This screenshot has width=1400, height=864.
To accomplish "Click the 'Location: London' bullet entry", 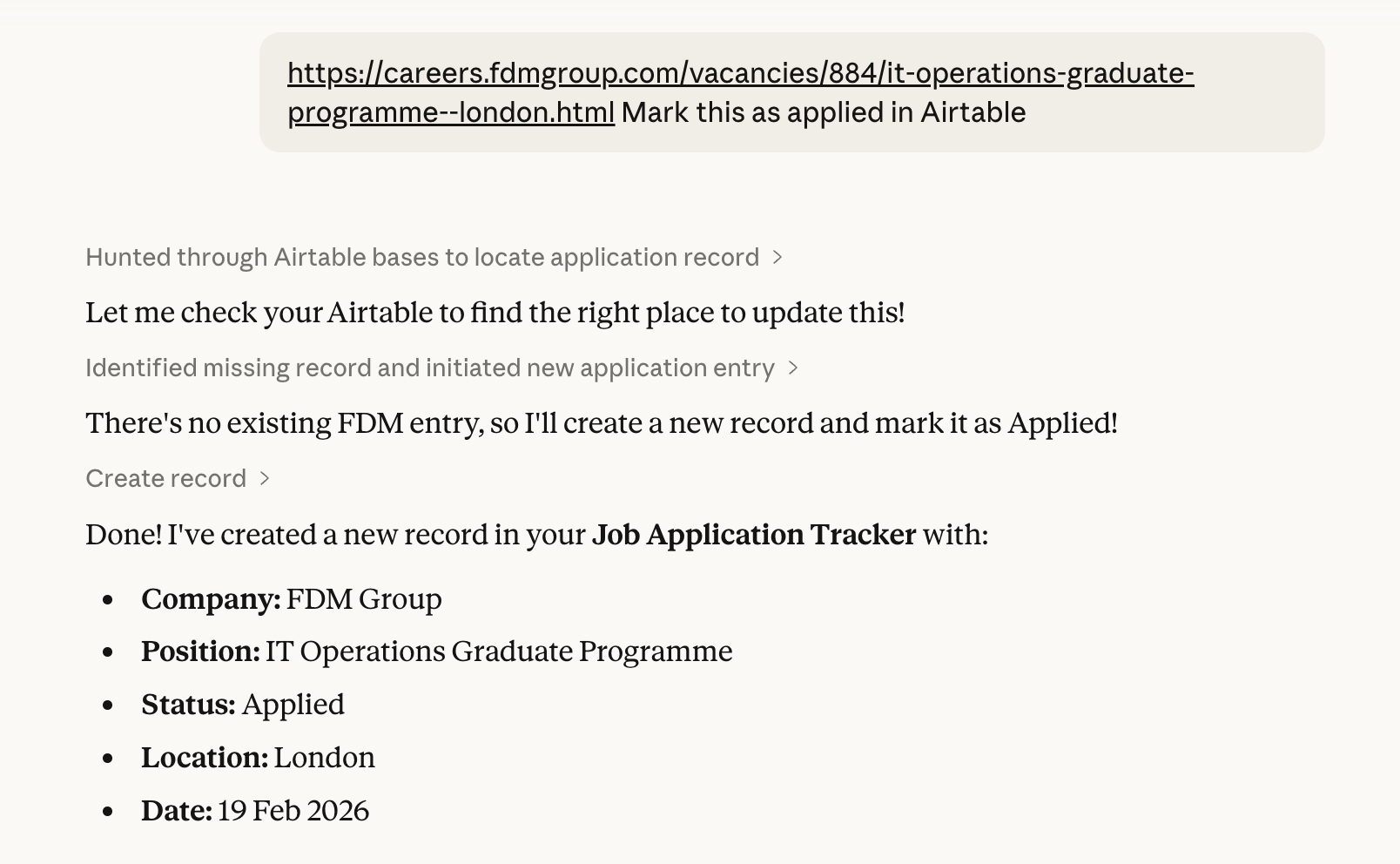I will tap(258, 758).
